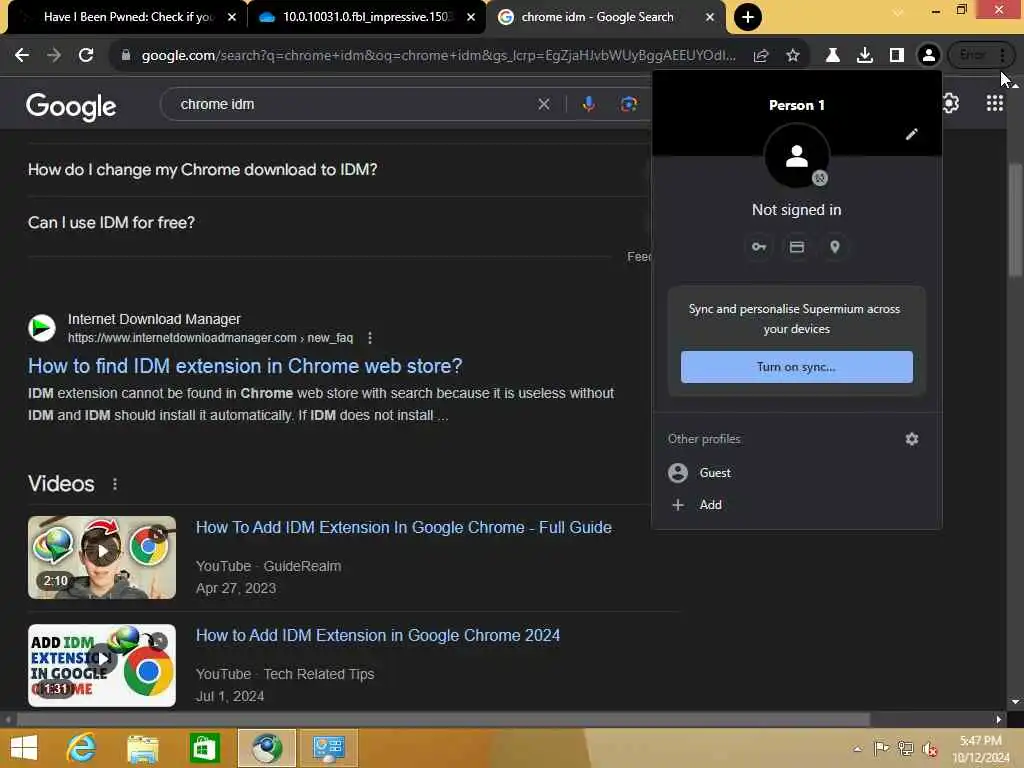1024x768 pixels.
Task: Open Action Center flag icon
Action: click(881, 748)
